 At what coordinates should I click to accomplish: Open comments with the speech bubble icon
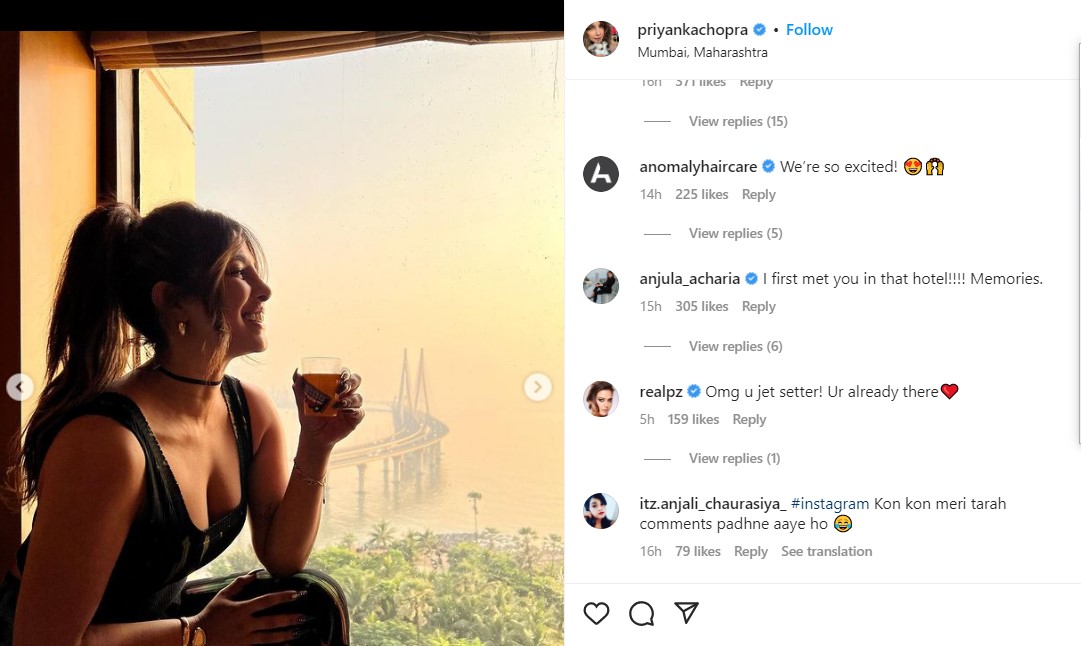pyautogui.click(x=641, y=613)
